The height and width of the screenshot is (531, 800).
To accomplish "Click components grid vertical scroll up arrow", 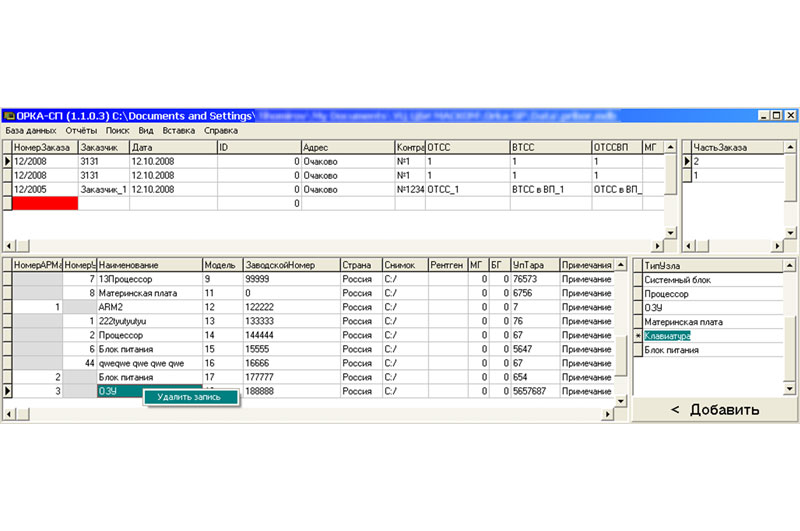I will (620, 265).
